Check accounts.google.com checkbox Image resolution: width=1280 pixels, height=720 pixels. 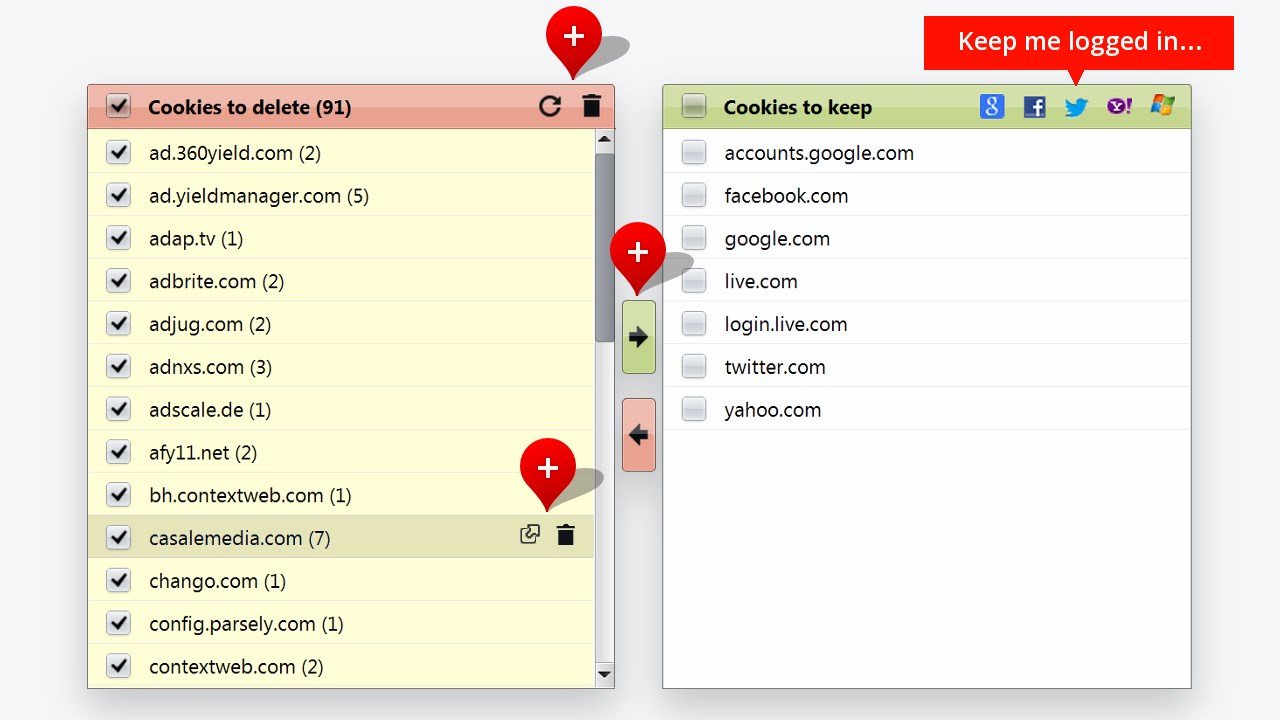pyautogui.click(x=694, y=152)
